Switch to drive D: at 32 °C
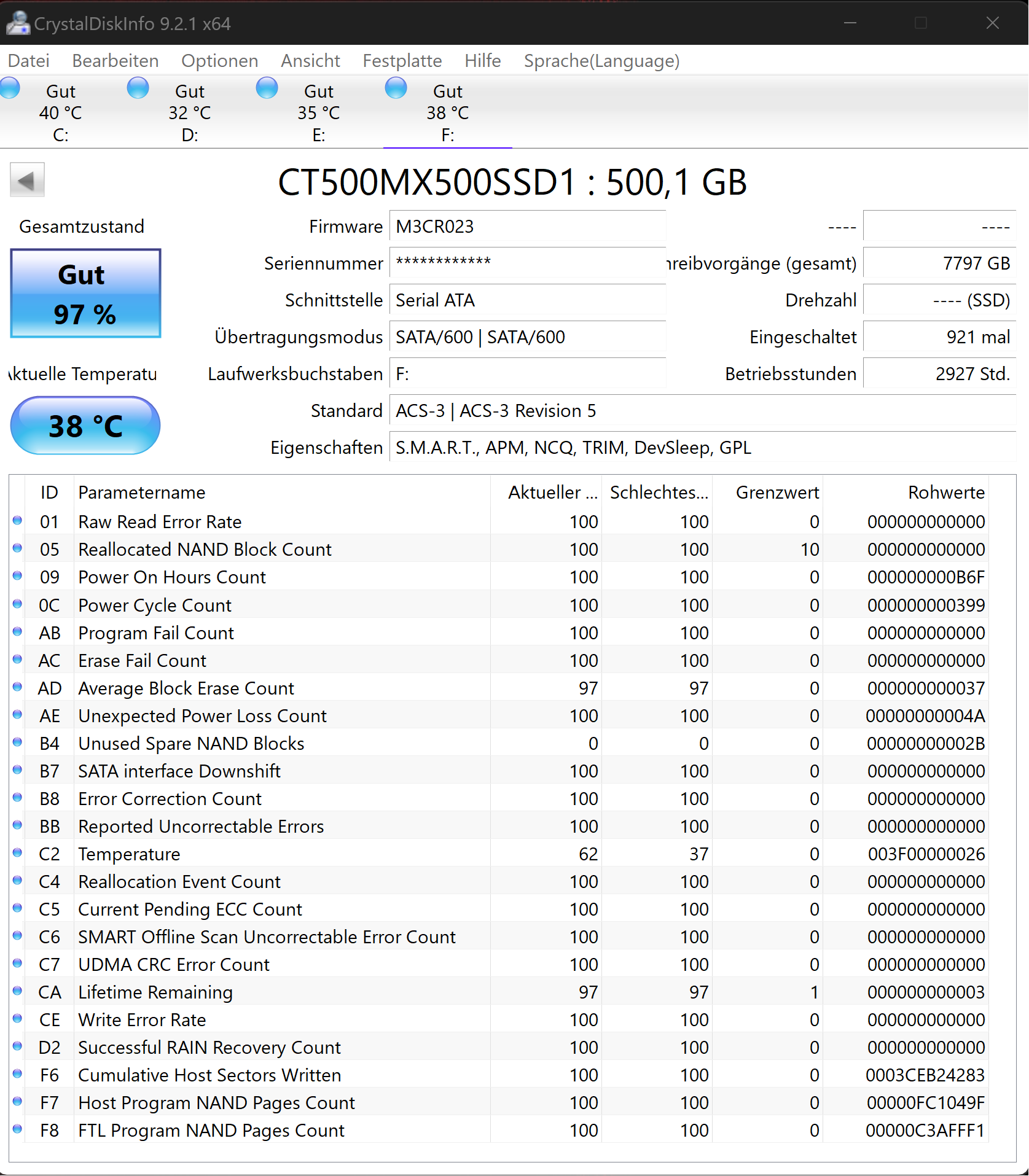The width and height of the screenshot is (1029, 1176). (190, 112)
